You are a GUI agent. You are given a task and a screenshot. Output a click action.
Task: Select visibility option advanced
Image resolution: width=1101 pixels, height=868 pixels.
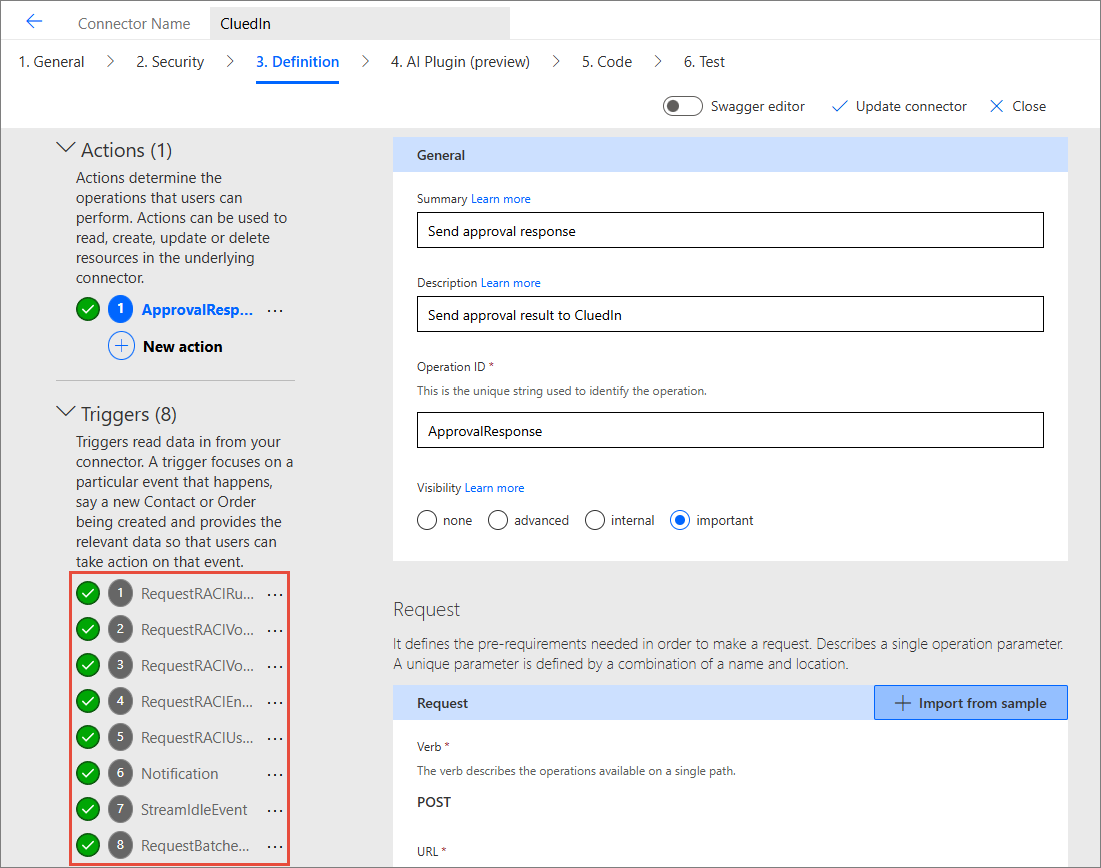coord(498,520)
